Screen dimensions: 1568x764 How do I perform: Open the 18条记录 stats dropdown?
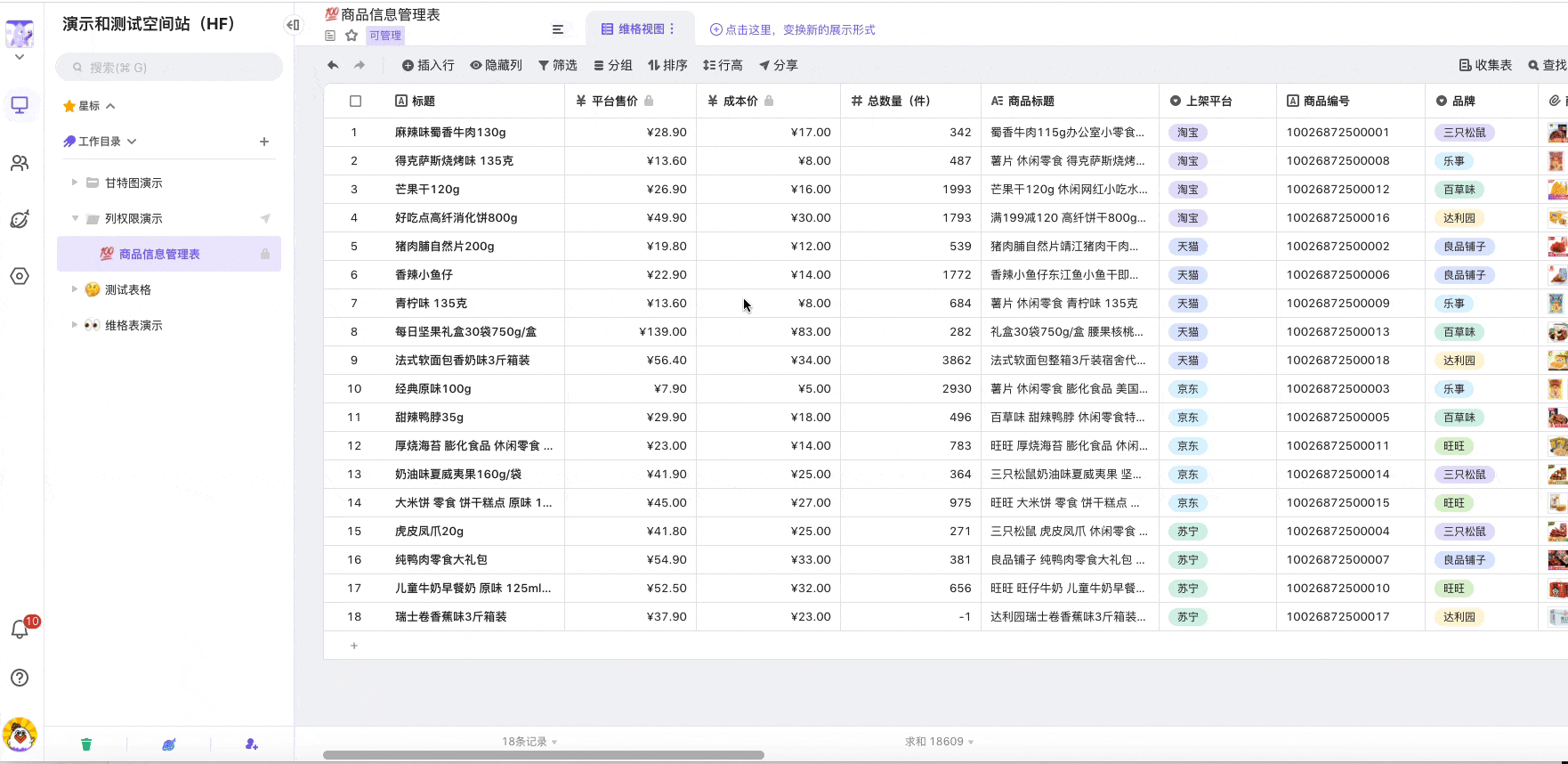529,742
